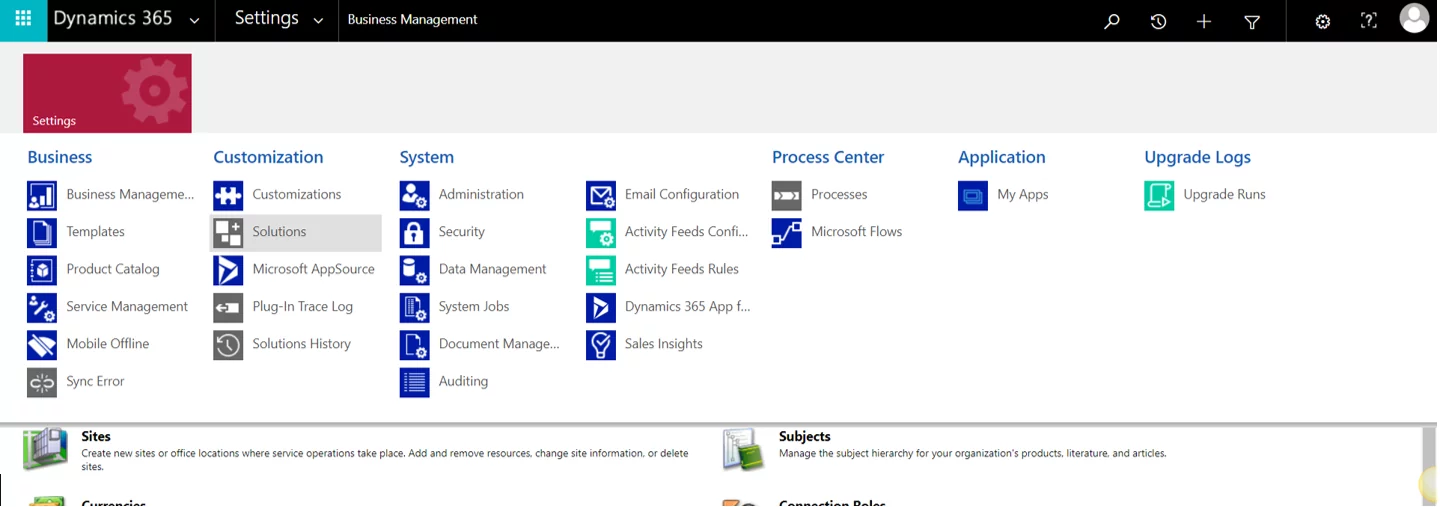Open the Customizations menu entry
The height and width of the screenshot is (507, 1440).
[296, 195]
